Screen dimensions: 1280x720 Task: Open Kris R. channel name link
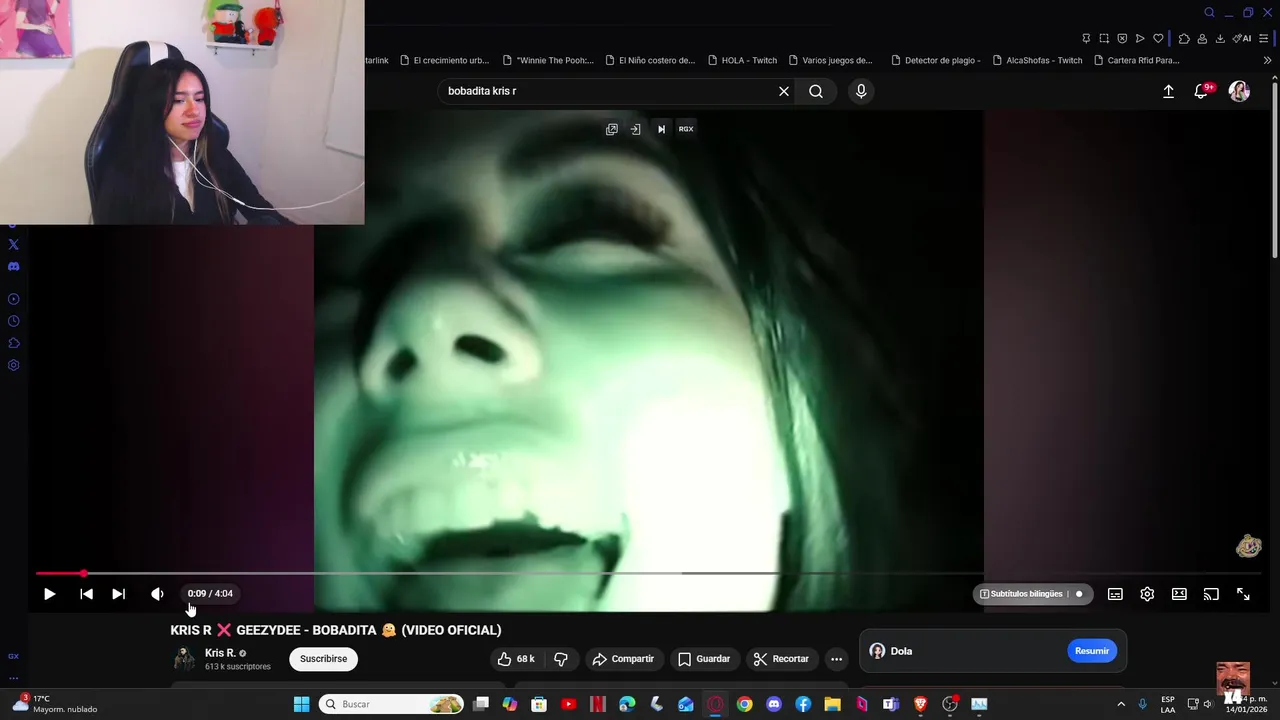[x=220, y=653]
